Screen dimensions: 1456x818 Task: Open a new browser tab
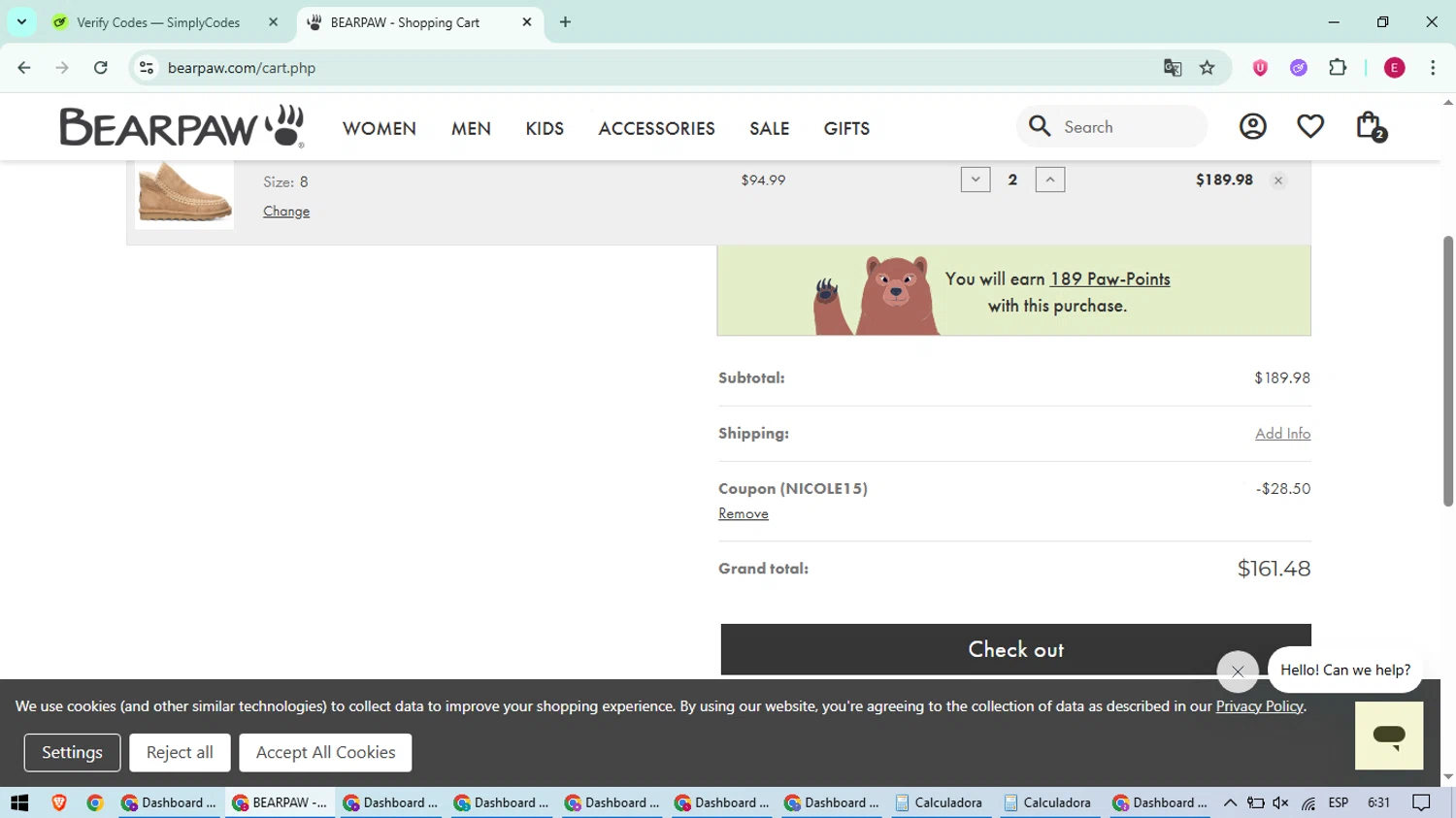[565, 22]
